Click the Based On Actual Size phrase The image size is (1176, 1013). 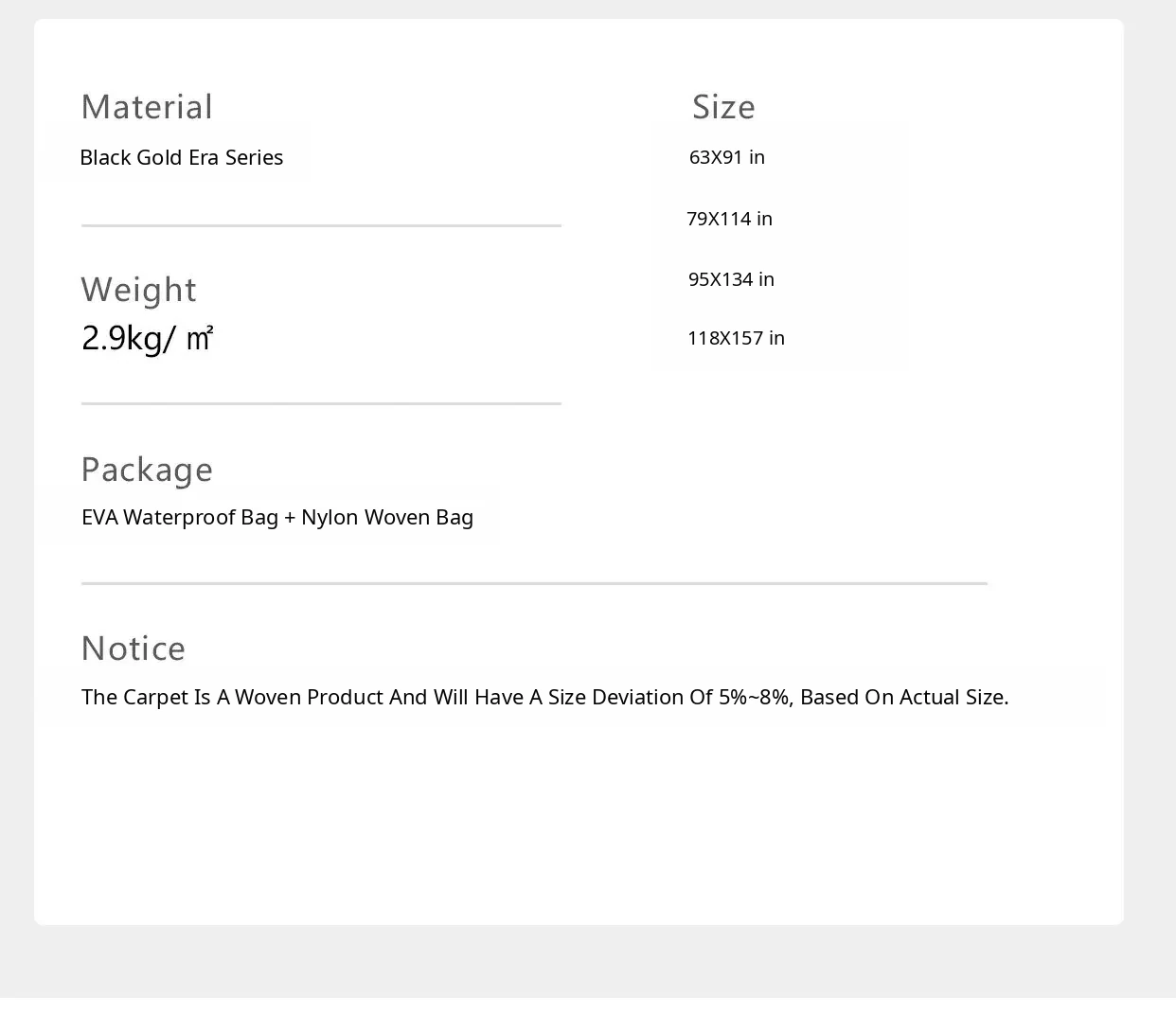[x=903, y=697]
